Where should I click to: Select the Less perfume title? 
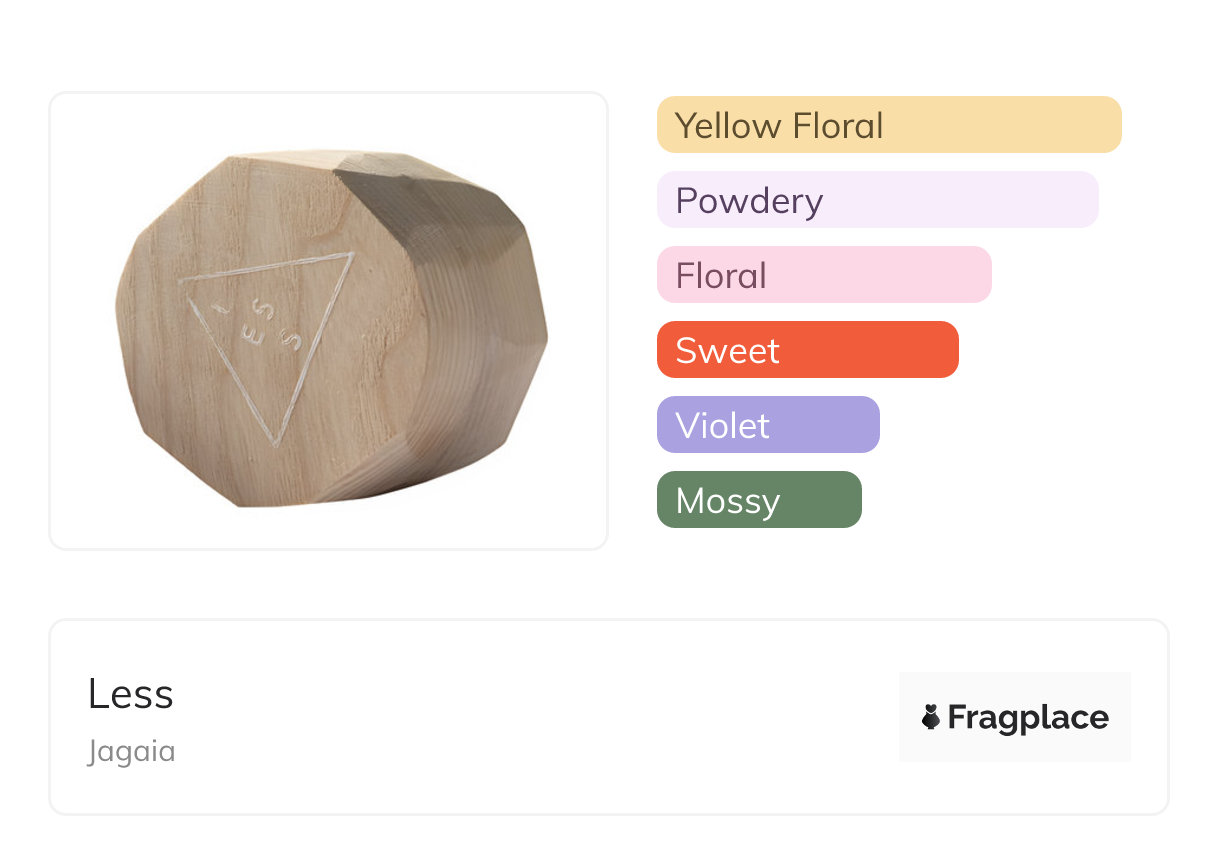pyautogui.click(x=131, y=694)
